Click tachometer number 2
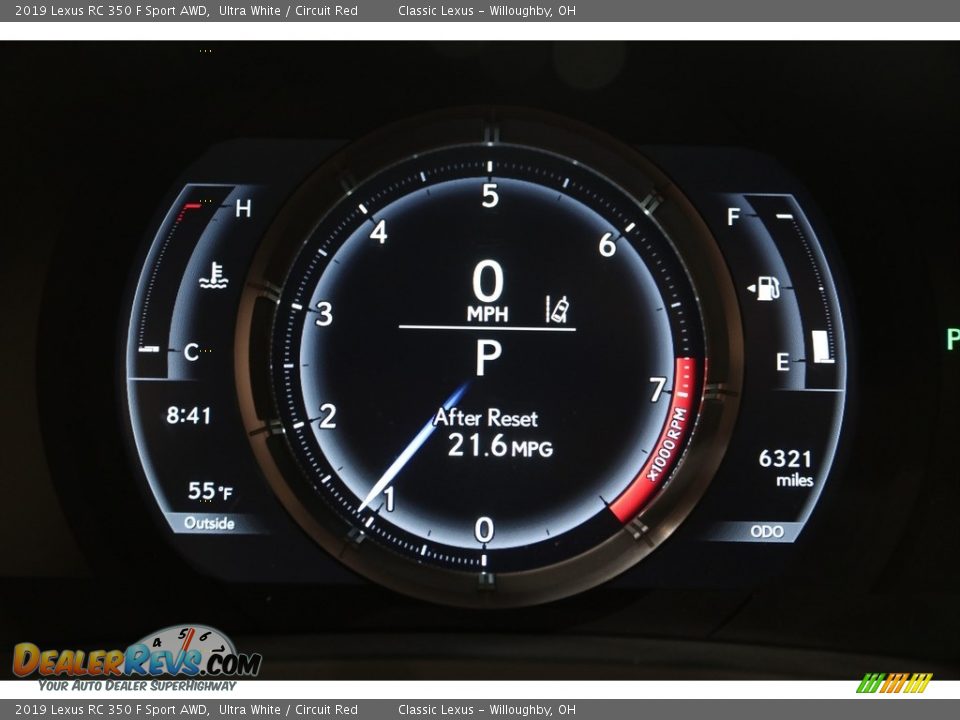960x720 pixels. coord(328,416)
